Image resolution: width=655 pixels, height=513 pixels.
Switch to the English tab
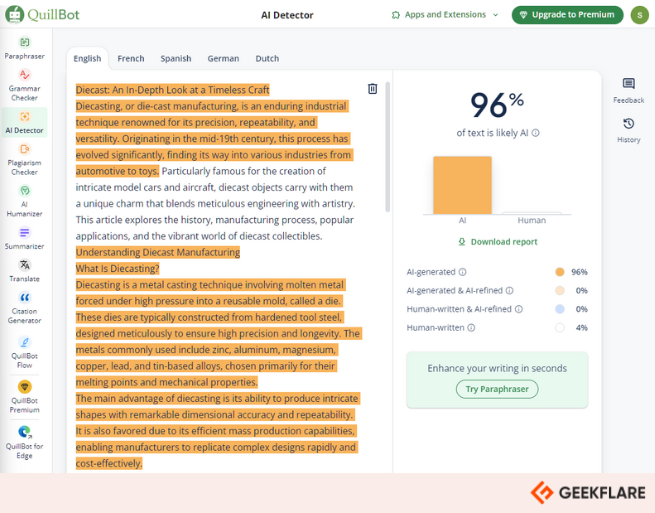click(x=87, y=58)
